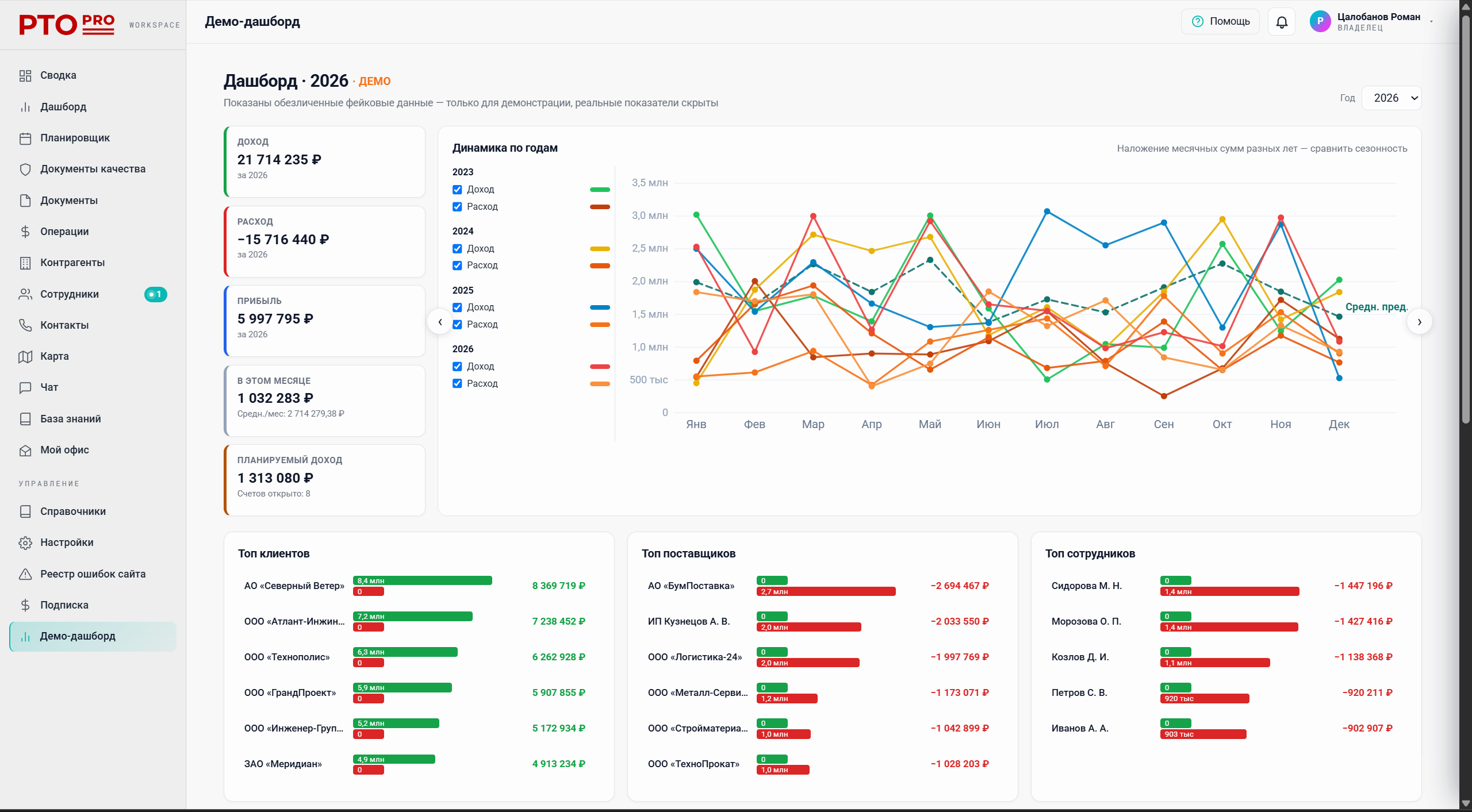Click the Сотрудники people icon
Image resolution: width=1472 pixels, height=812 pixels.
click(25, 294)
